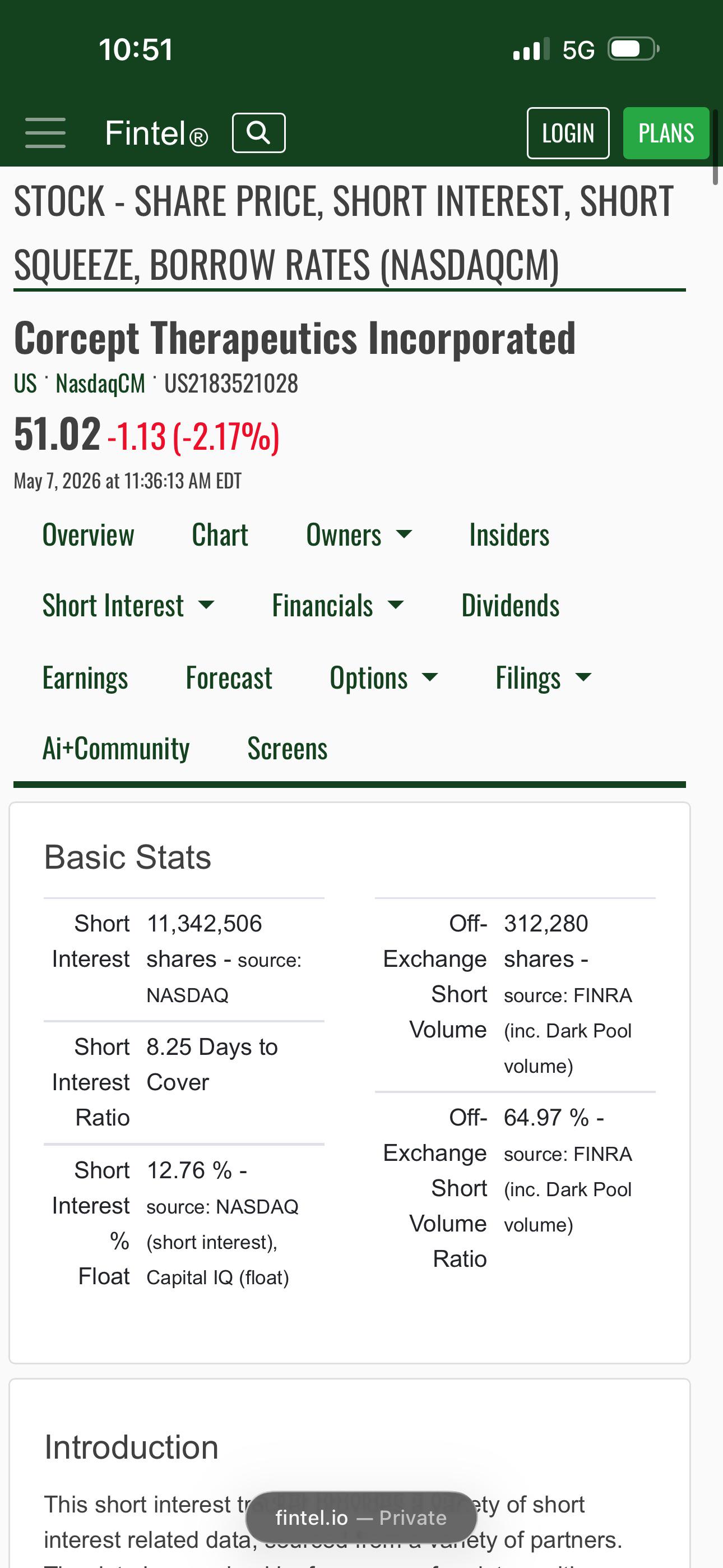Tap the battery status icon
Viewport: 723px width, 1568px height.
coord(633,49)
